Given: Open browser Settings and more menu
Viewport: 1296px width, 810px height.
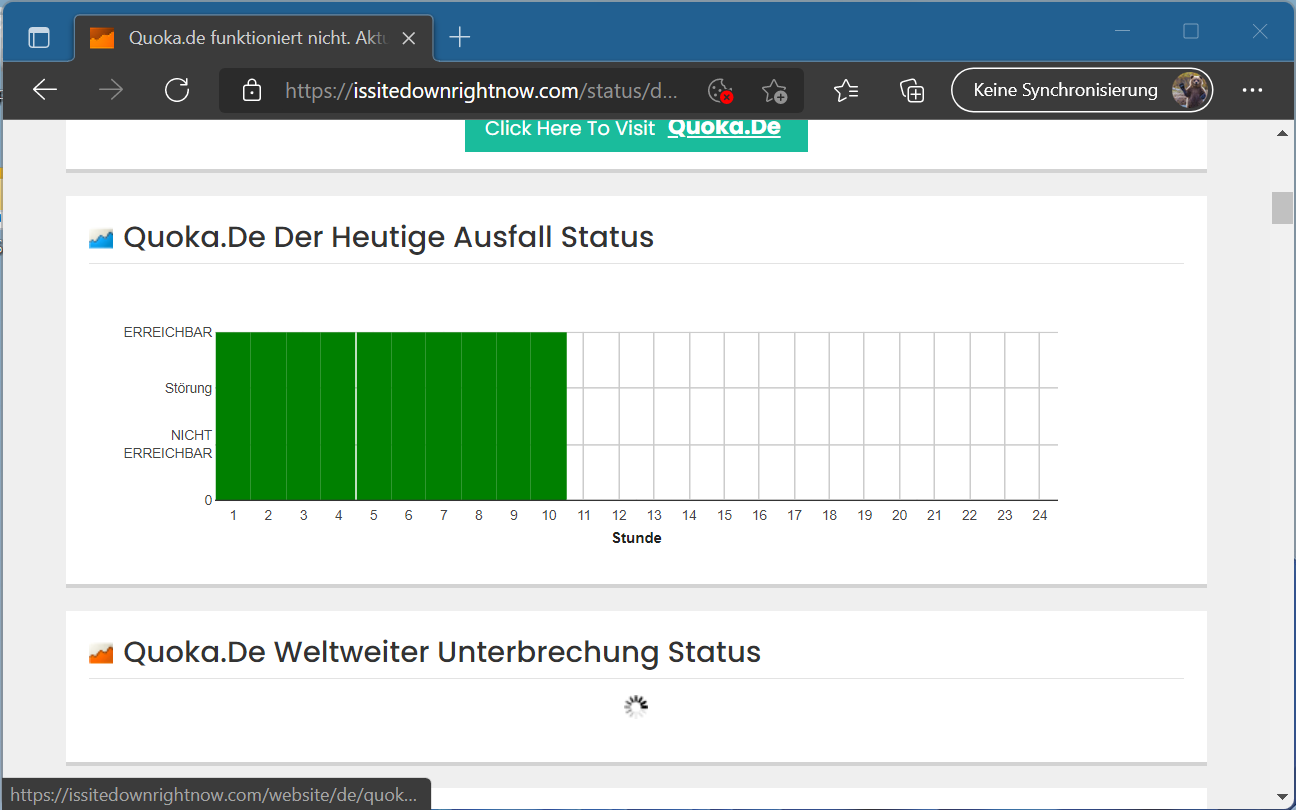Looking at the screenshot, I should (x=1252, y=90).
